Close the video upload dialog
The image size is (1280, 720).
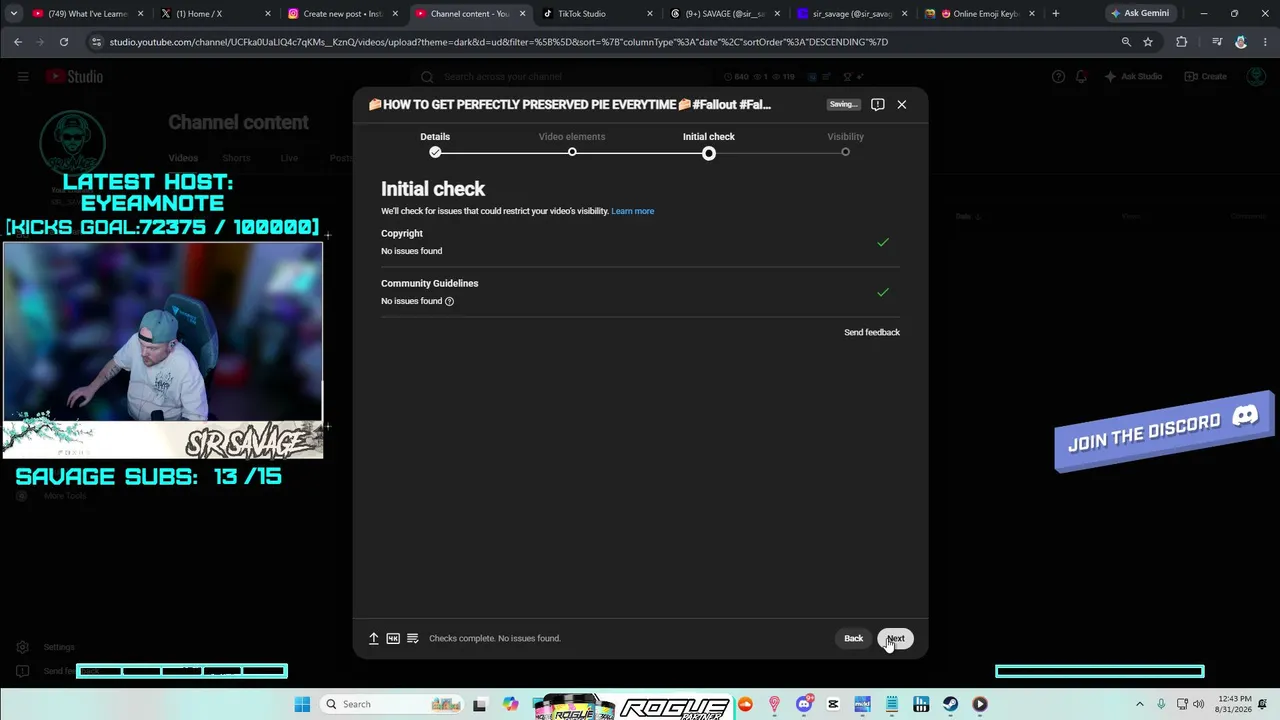(x=901, y=104)
